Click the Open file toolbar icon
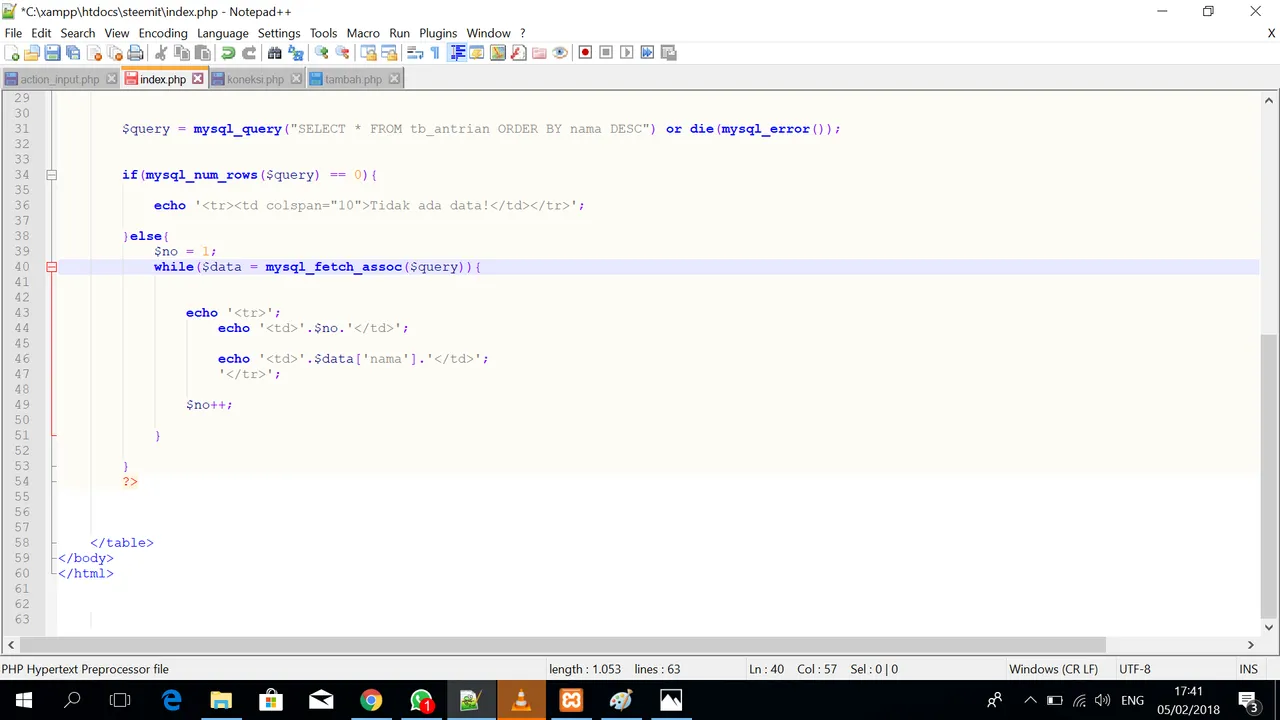1280x720 pixels. click(x=32, y=52)
